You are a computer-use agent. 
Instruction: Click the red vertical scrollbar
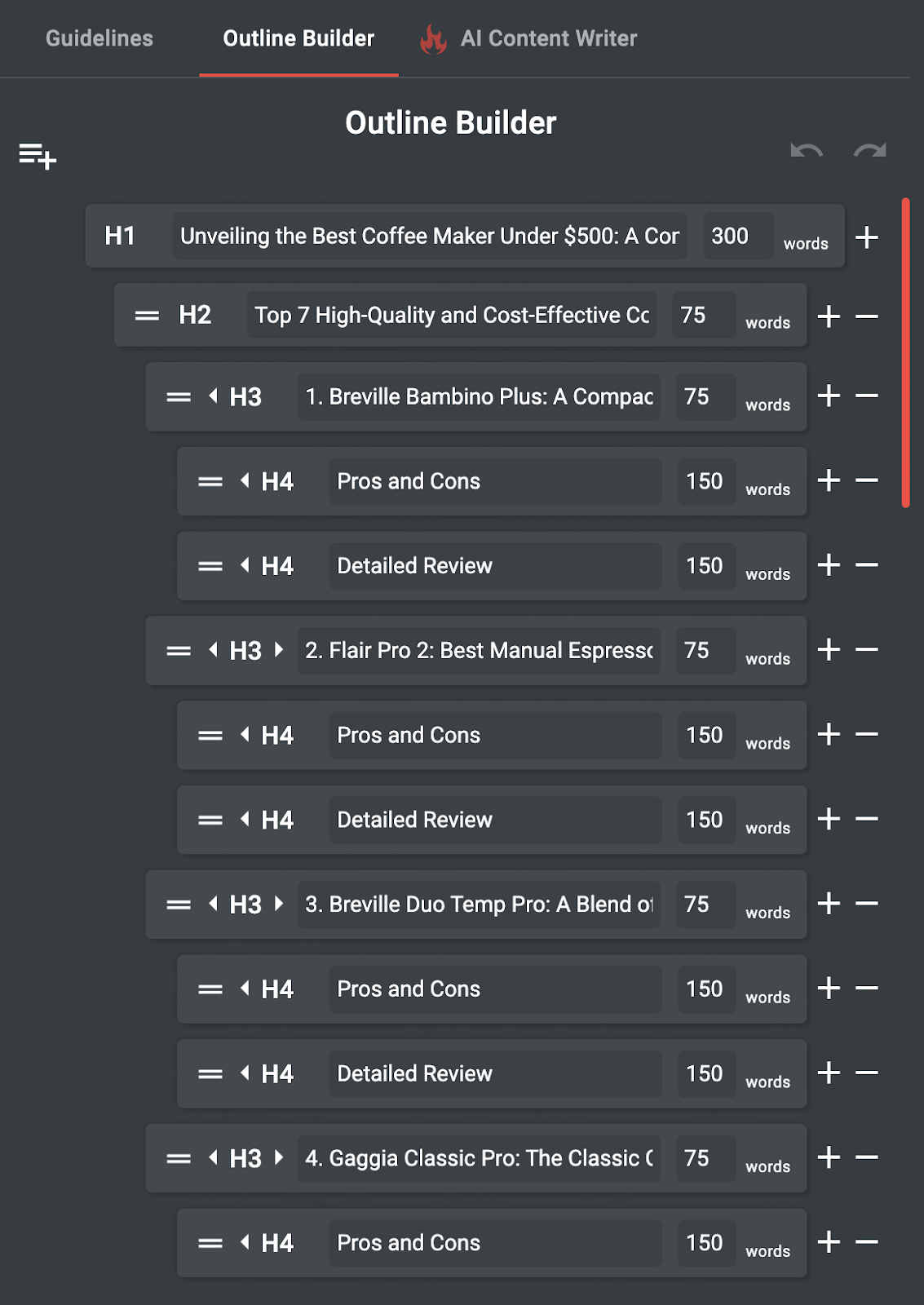905,352
